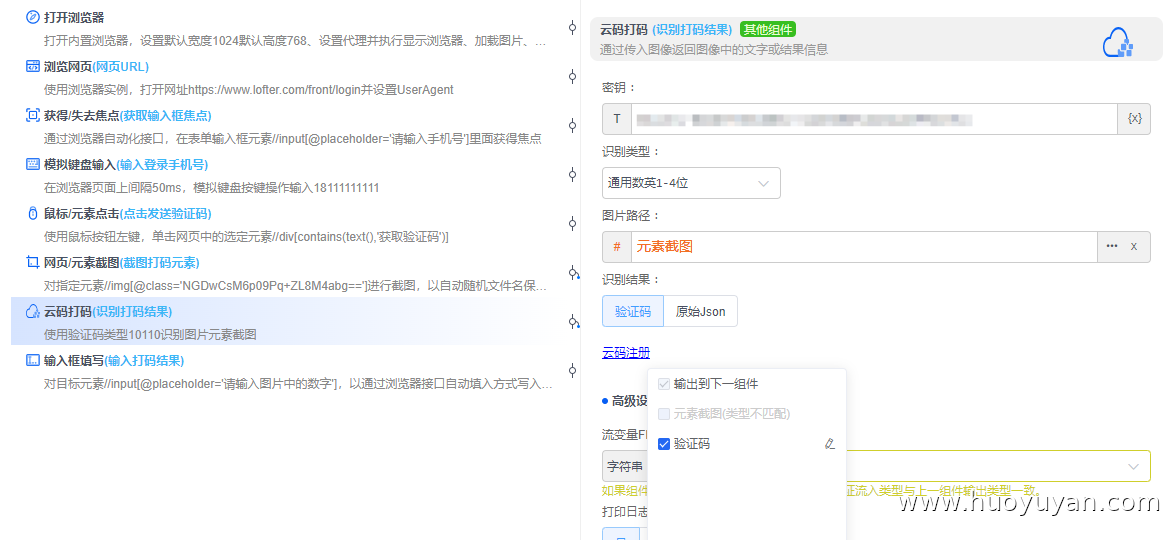This screenshot has width=1170, height=540.
Task: Select the 云码打码(识别打码结果) step
Action: (x=108, y=312)
